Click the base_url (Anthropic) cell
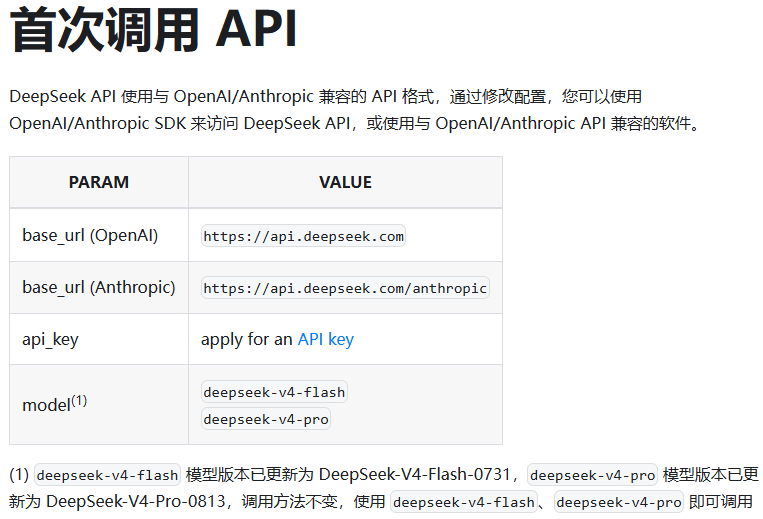 (x=99, y=287)
